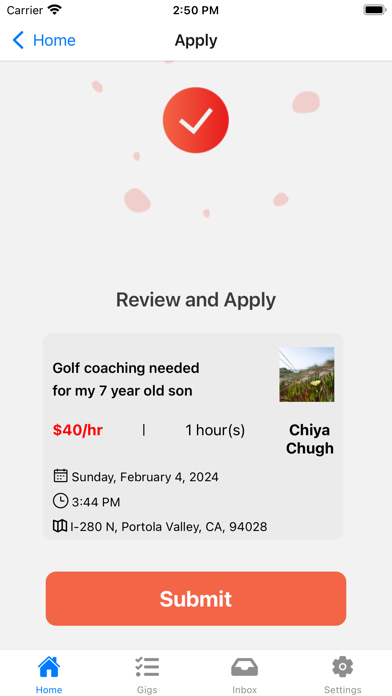Select the Home house icon tab
This screenshot has width=392, height=696.
(49, 667)
